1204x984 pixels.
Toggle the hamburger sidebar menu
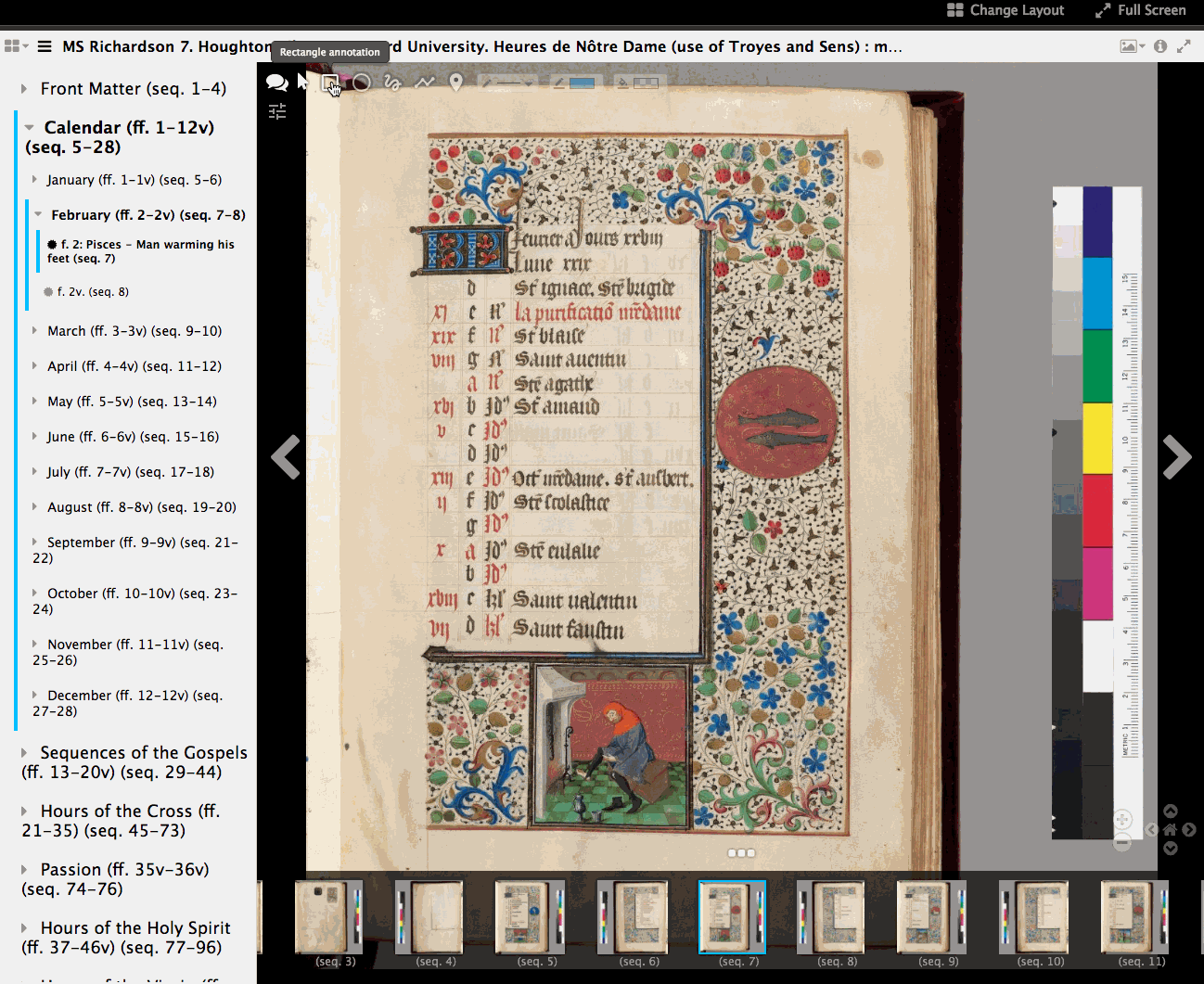(x=45, y=45)
